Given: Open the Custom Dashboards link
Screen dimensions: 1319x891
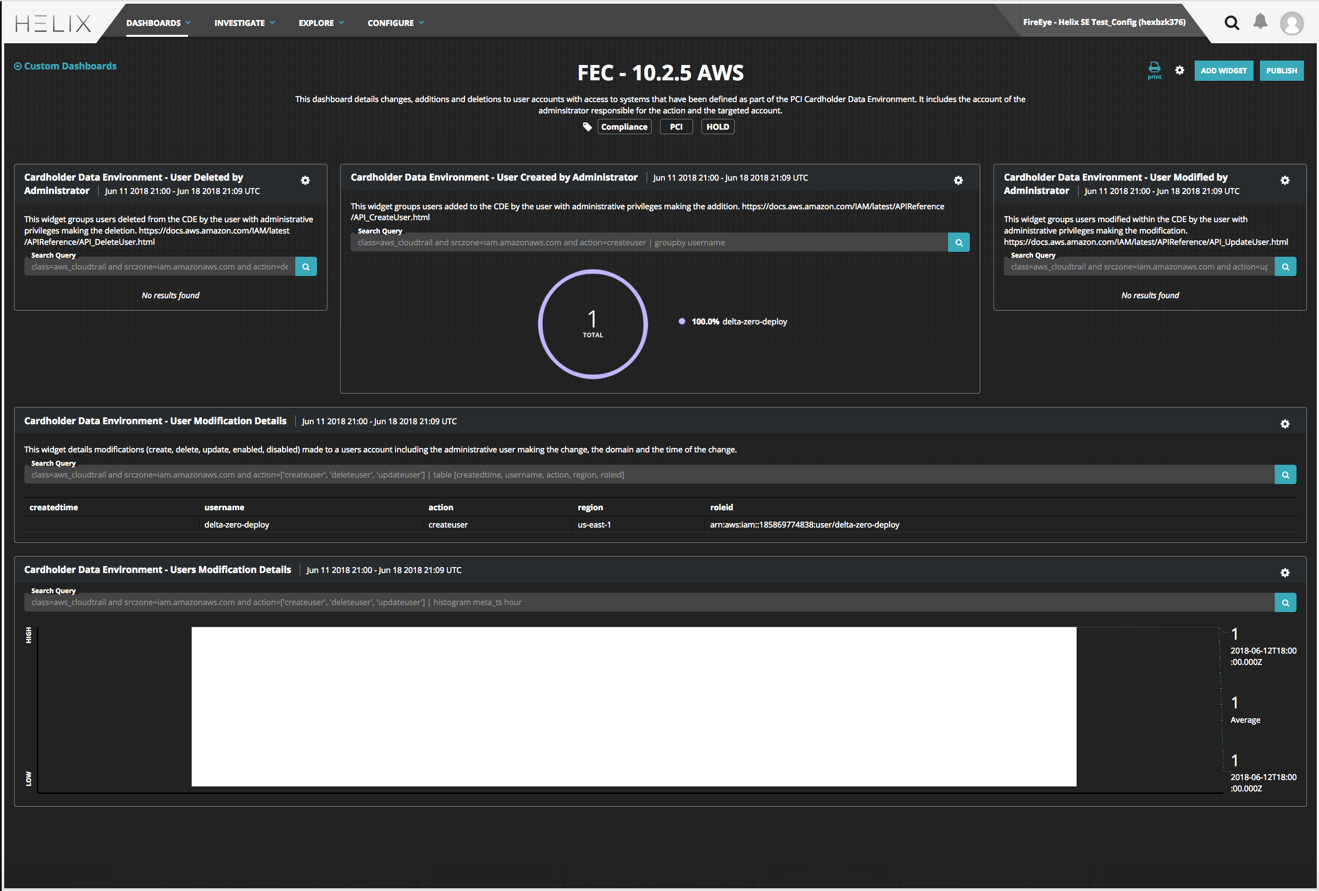Looking at the screenshot, I should (x=70, y=66).
